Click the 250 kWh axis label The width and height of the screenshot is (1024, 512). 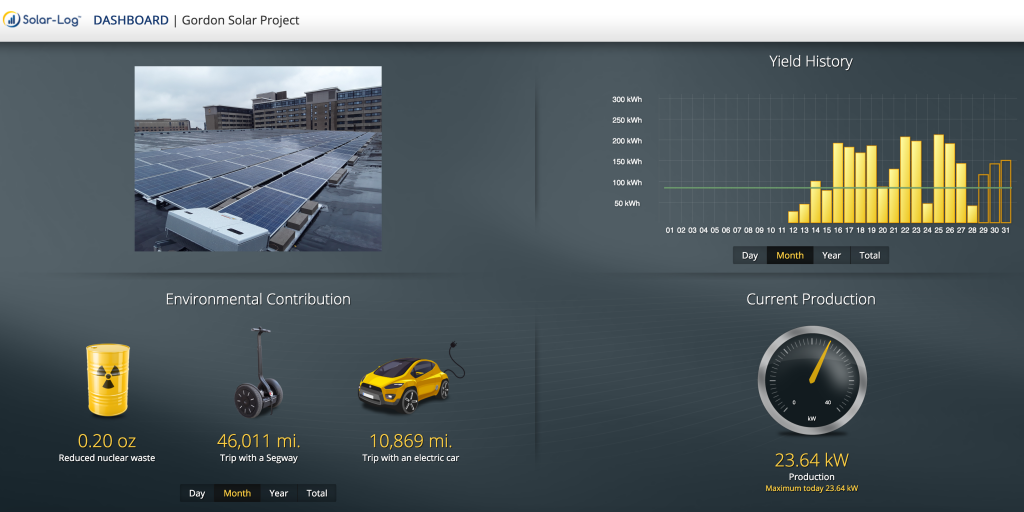coord(627,120)
